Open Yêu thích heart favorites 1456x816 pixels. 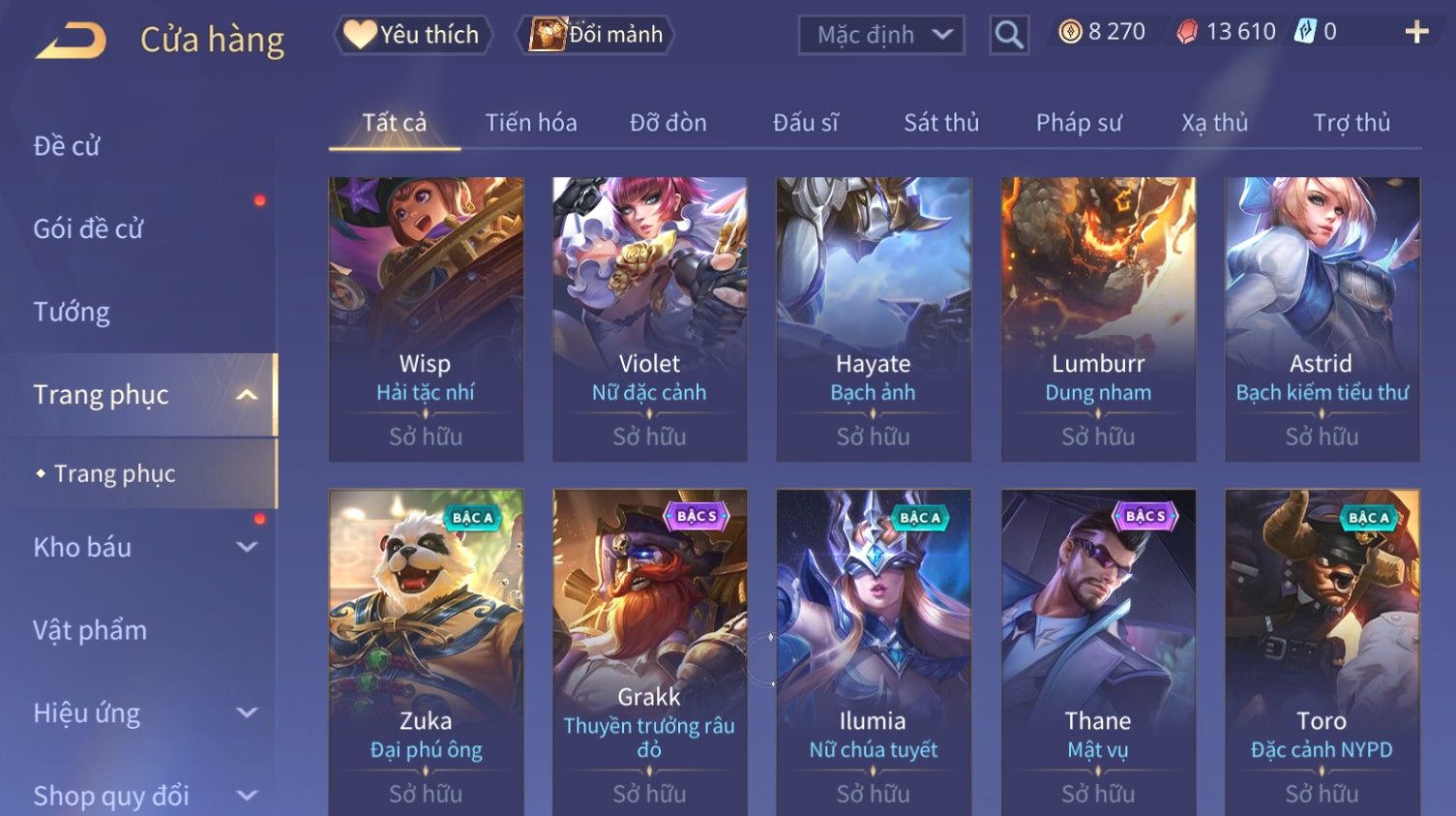(x=413, y=35)
